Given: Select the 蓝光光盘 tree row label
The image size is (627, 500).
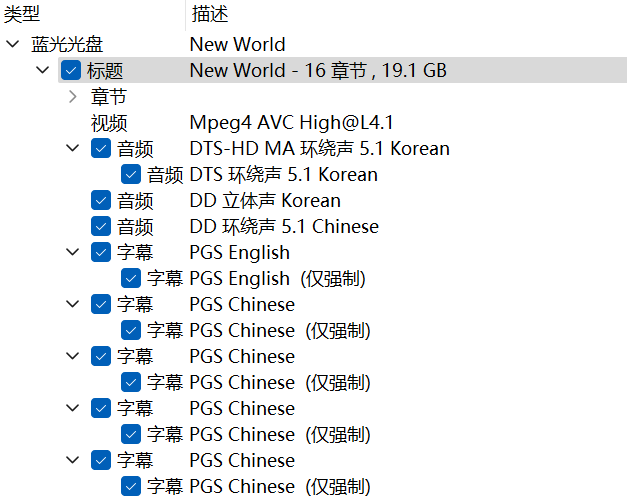Looking at the screenshot, I should [x=67, y=44].
